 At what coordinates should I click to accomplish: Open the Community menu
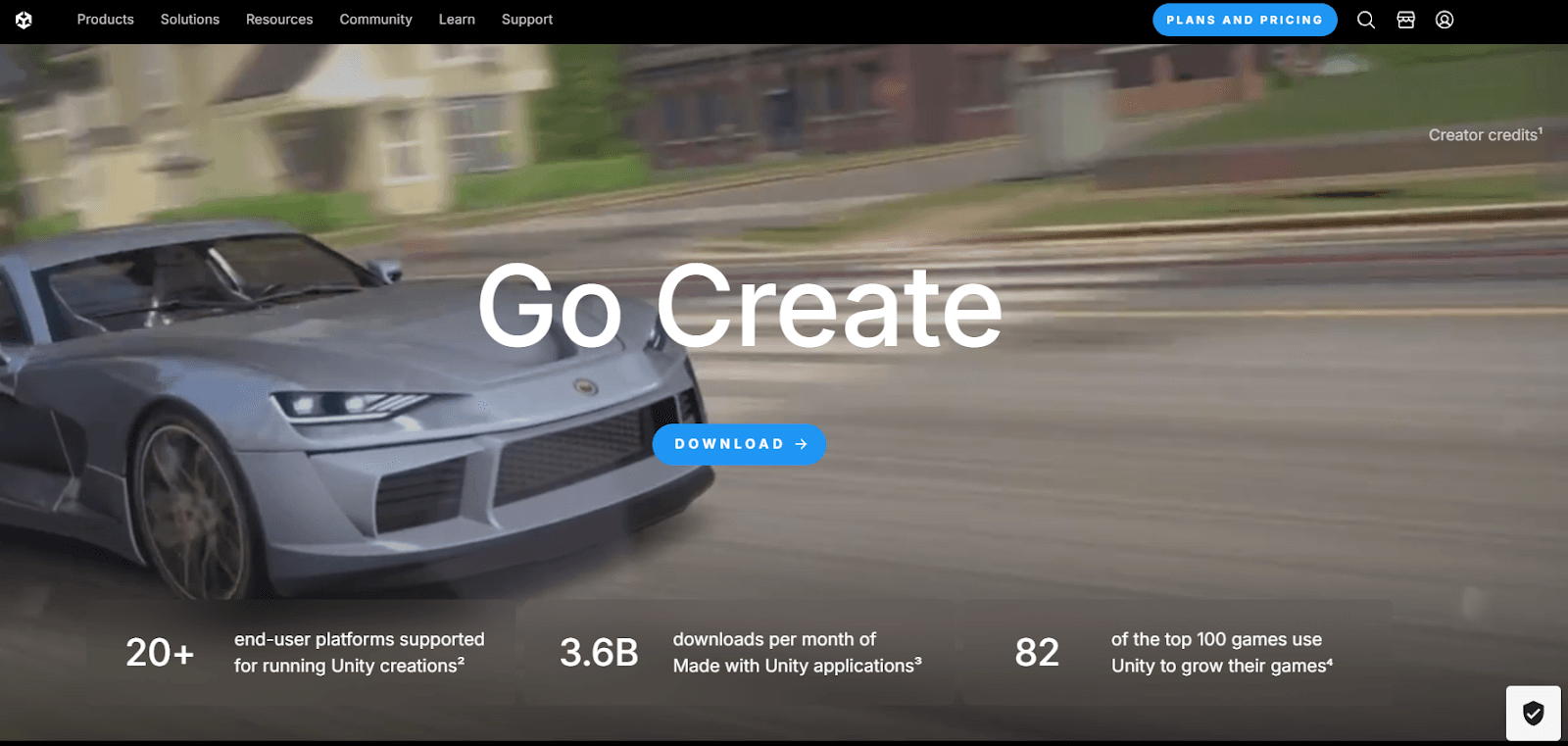click(x=375, y=20)
